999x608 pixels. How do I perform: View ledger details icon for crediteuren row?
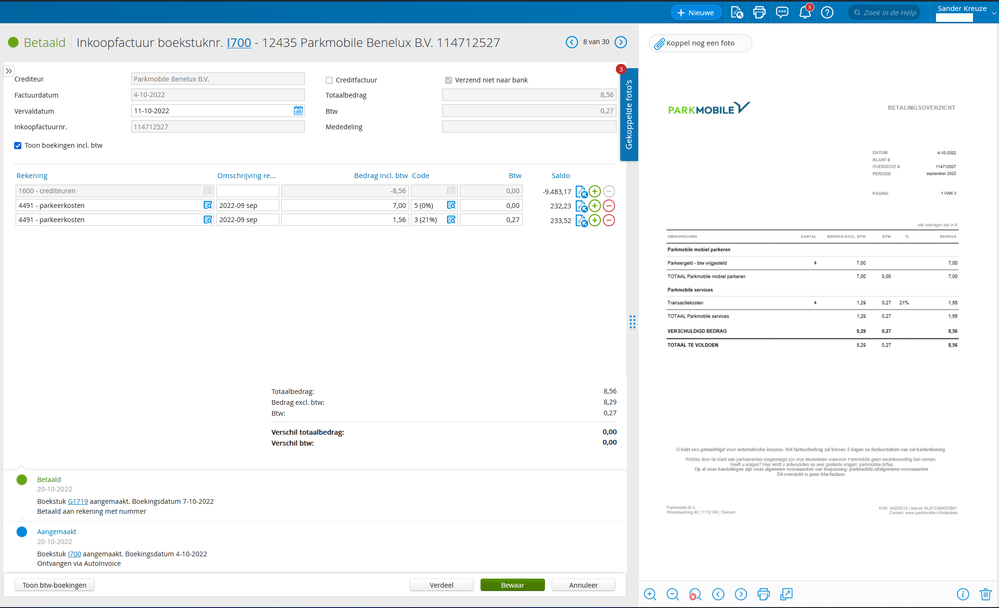(581, 191)
